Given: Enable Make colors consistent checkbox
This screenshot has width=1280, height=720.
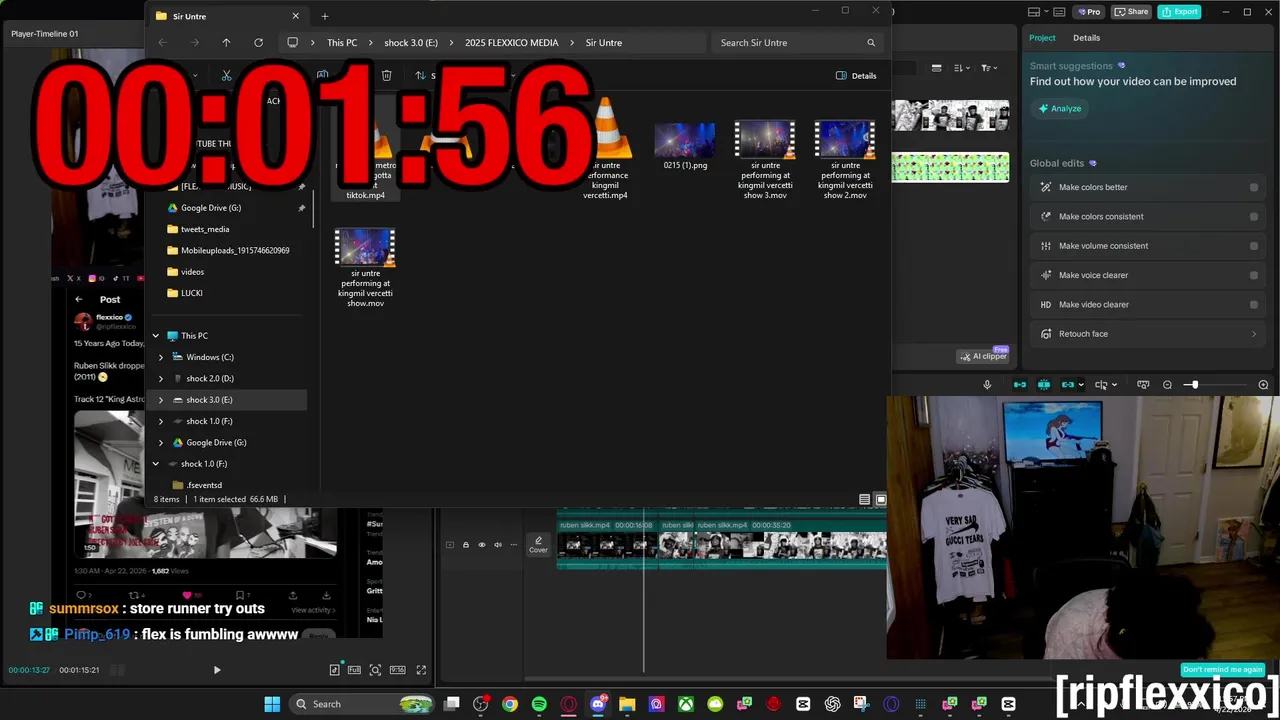Looking at the screenshot, I should pos(1254,216).
